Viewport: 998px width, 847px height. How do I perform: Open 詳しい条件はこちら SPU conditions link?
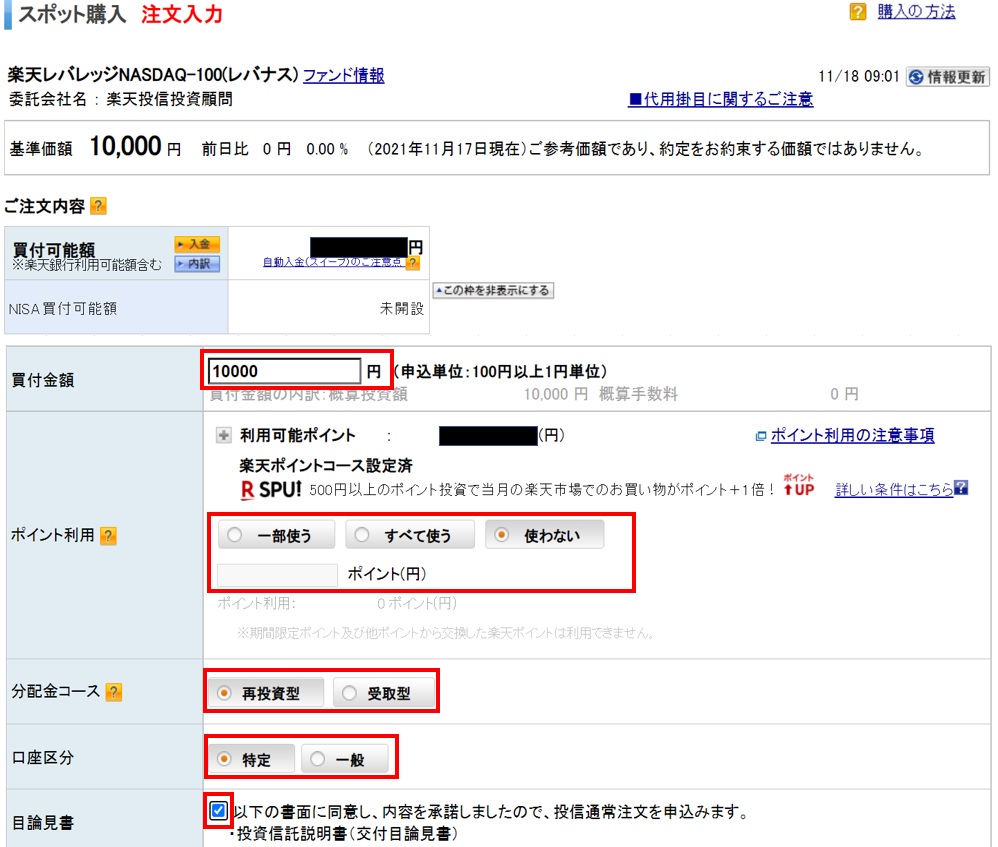point(894,489)
